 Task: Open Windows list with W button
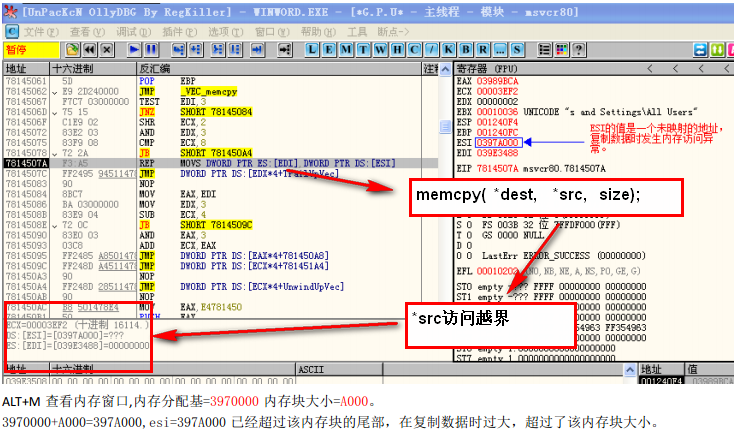[380, 50]
